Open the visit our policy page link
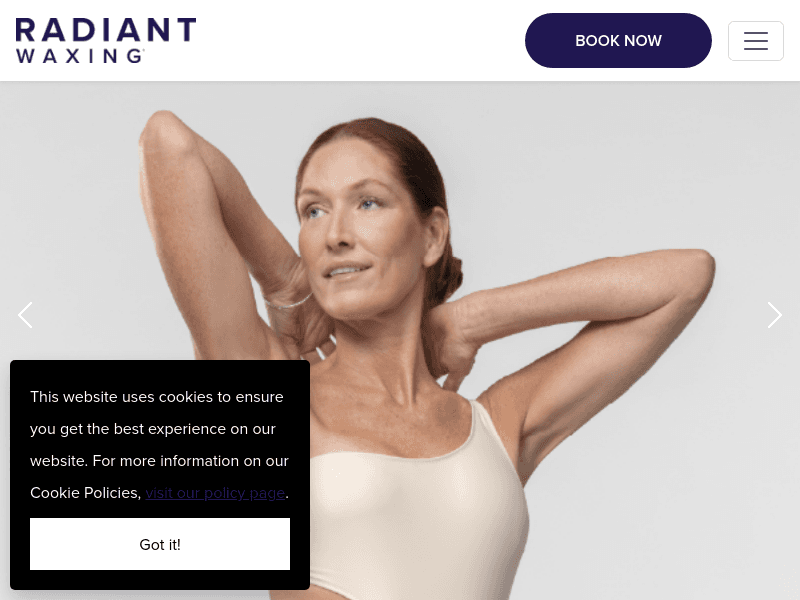This screenshot has width=800, height=600. pos(215,493)
